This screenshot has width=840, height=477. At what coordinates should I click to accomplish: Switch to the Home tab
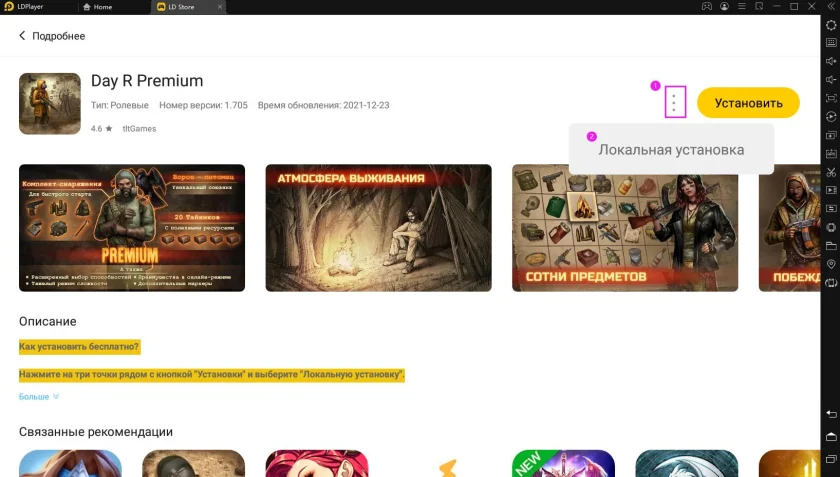coord(98,7)
